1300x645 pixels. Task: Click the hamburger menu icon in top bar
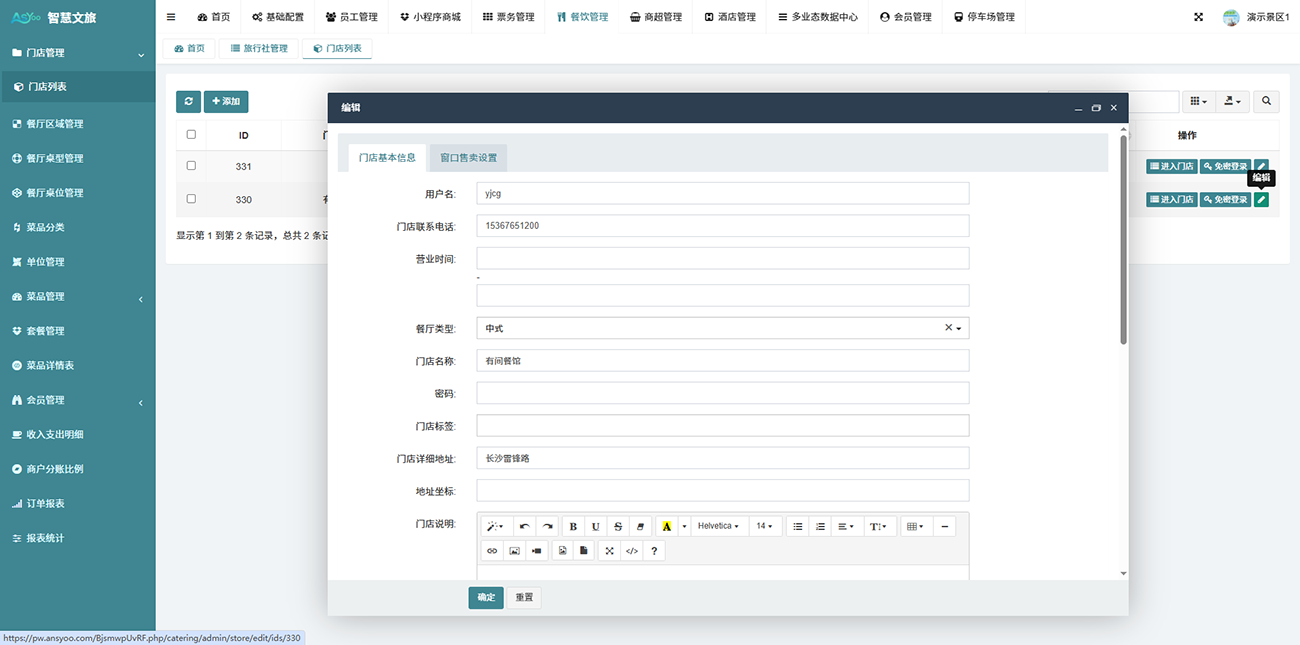tap(171, 17)
